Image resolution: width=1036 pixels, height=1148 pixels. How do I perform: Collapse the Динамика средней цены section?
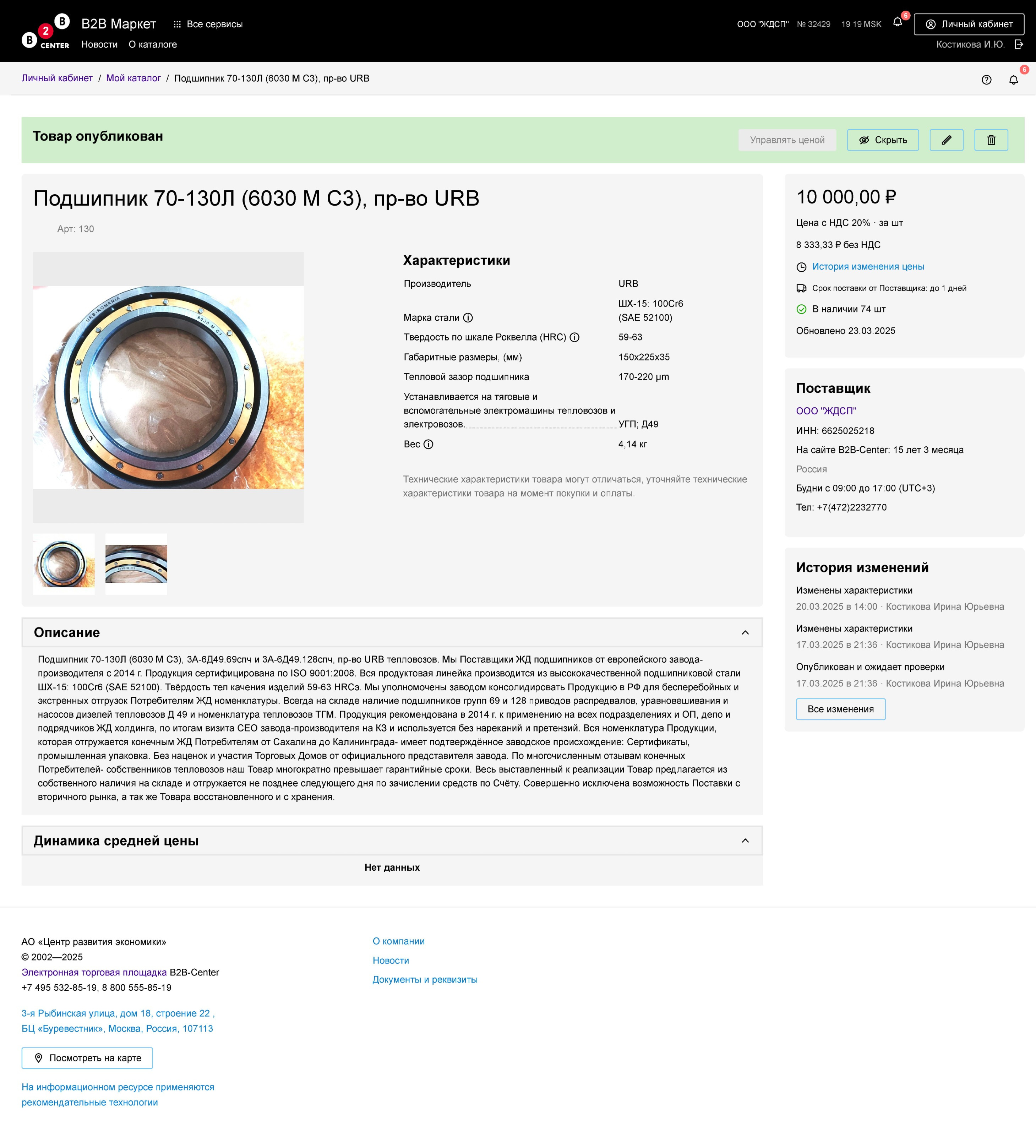[x=745, y=841]
